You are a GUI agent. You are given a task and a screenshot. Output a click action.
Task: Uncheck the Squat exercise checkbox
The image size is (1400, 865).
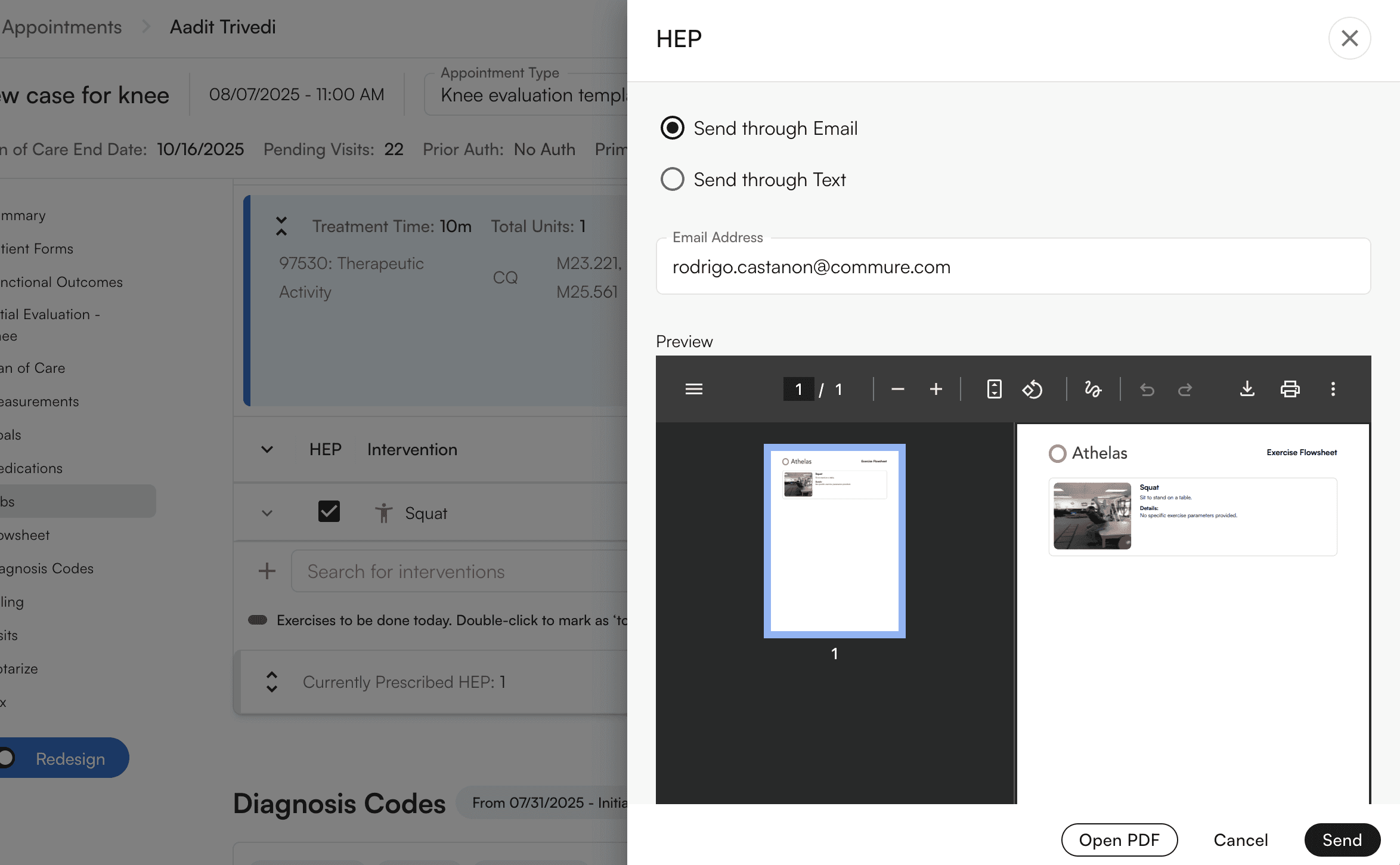click(329, 512)
